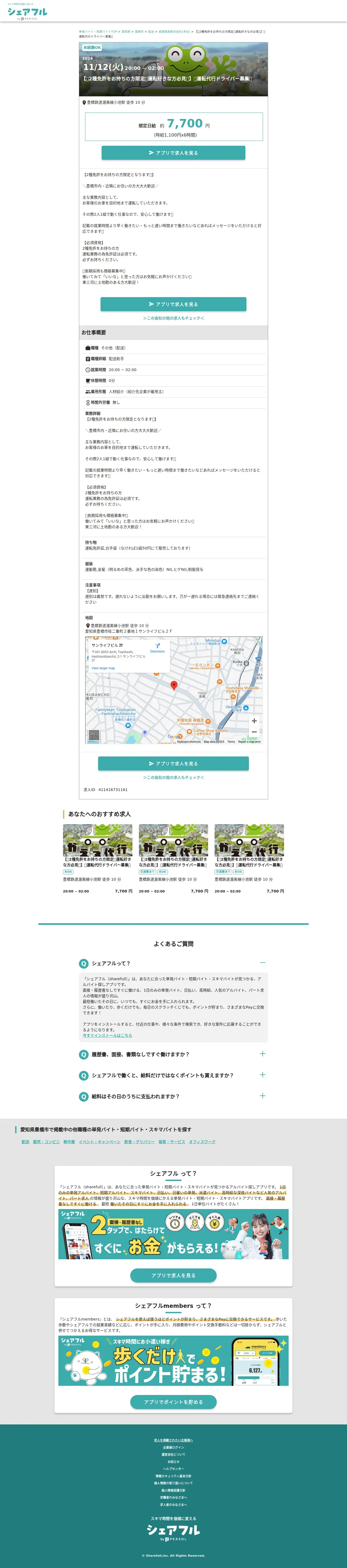Image resolution: width=347 pixels, height=1568 pixels.
Task: Click the 未経験OK badge on job banner
Action: 92,47
